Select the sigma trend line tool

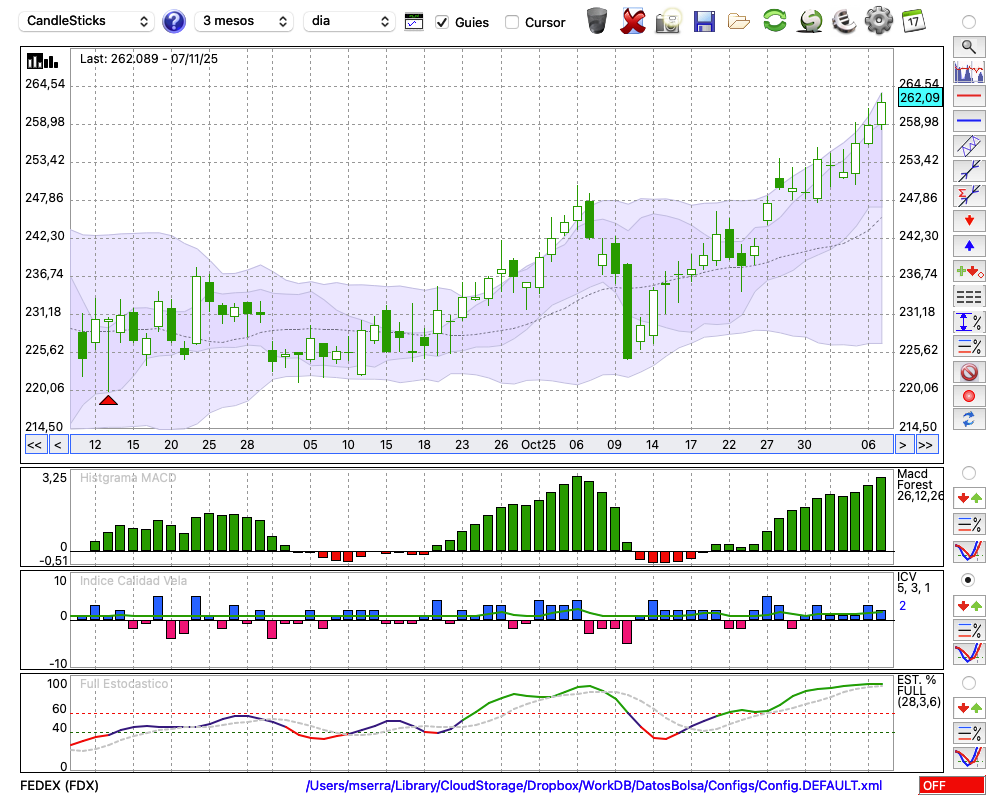point(969,196)
